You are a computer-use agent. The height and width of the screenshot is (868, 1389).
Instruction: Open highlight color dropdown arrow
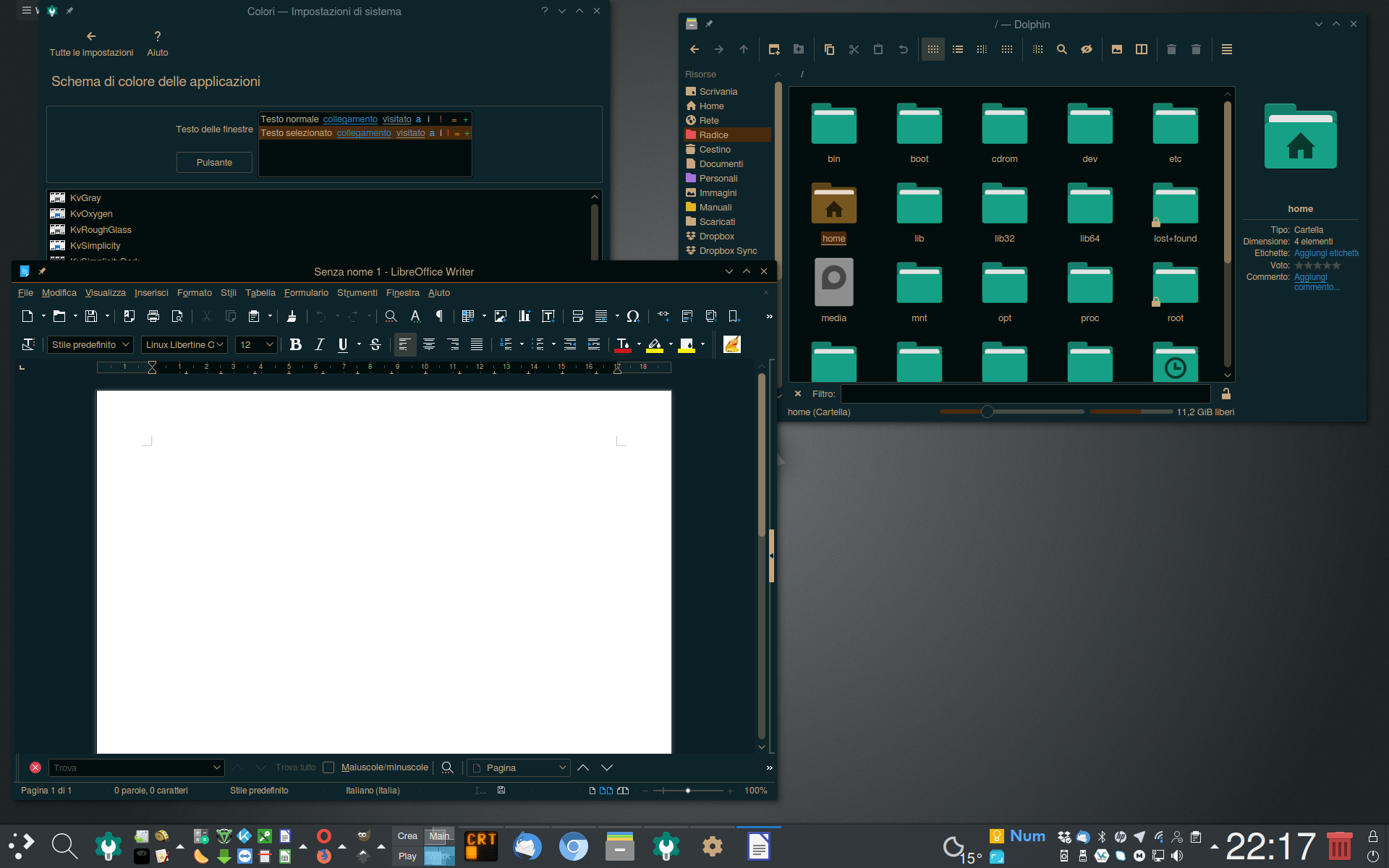point(671,345)
